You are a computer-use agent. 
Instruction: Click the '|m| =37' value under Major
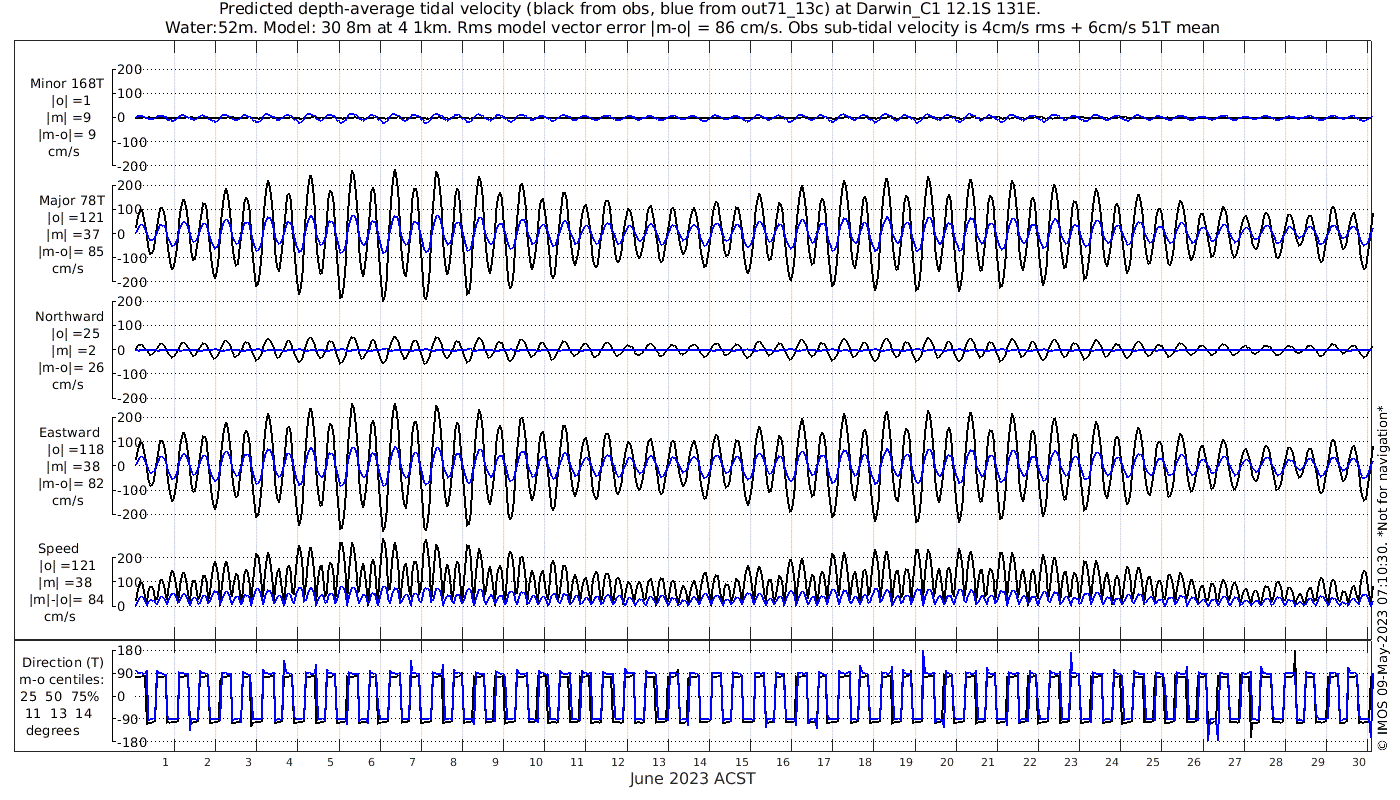(x=74, y=234)
